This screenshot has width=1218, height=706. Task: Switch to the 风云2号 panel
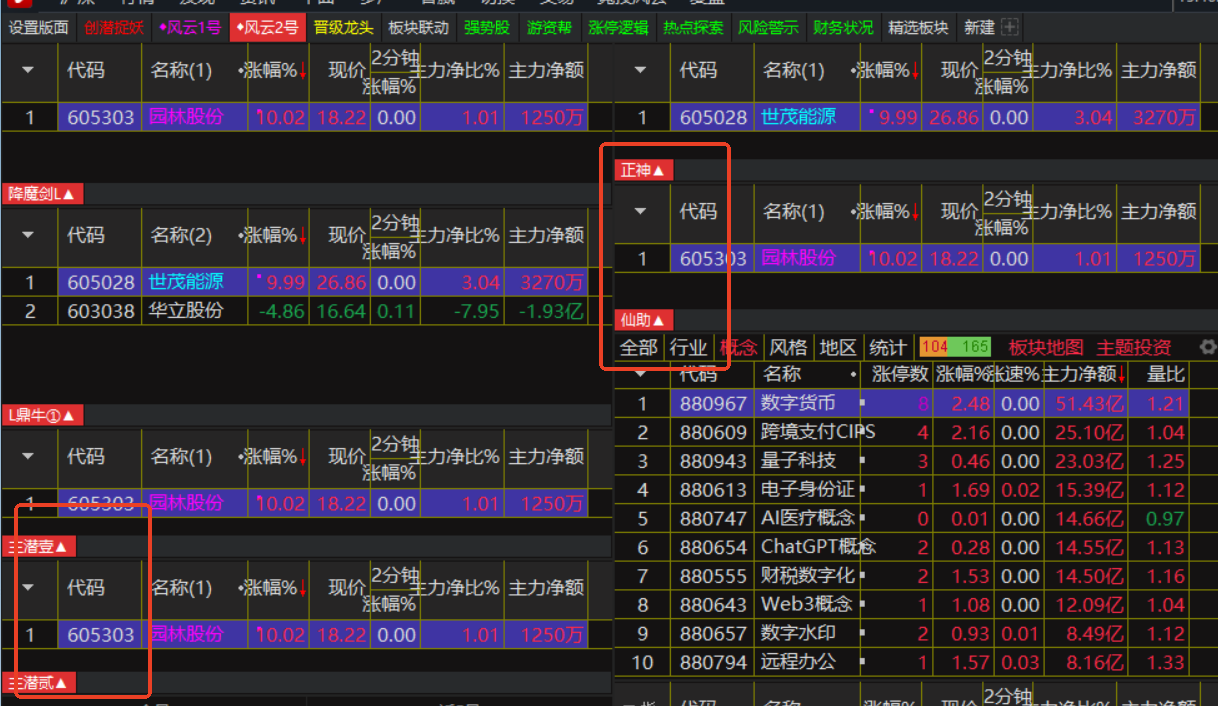pos(266,27)
